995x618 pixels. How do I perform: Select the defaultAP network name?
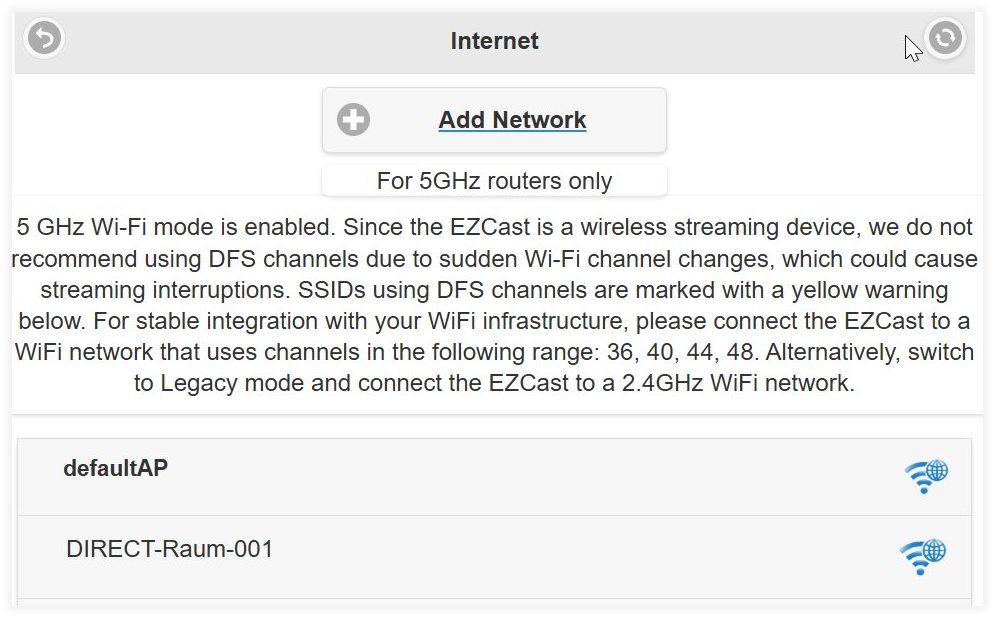115,468
